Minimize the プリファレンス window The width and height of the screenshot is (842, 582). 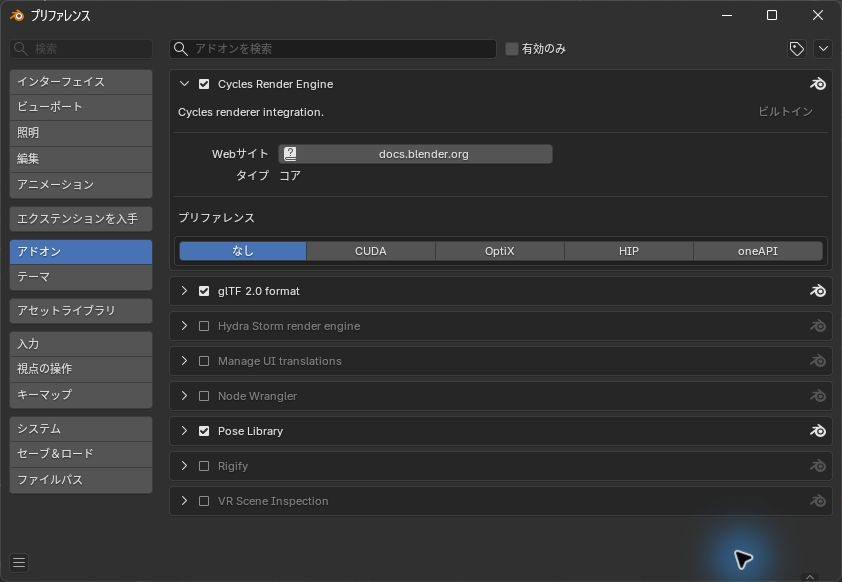tap(727, 15)
